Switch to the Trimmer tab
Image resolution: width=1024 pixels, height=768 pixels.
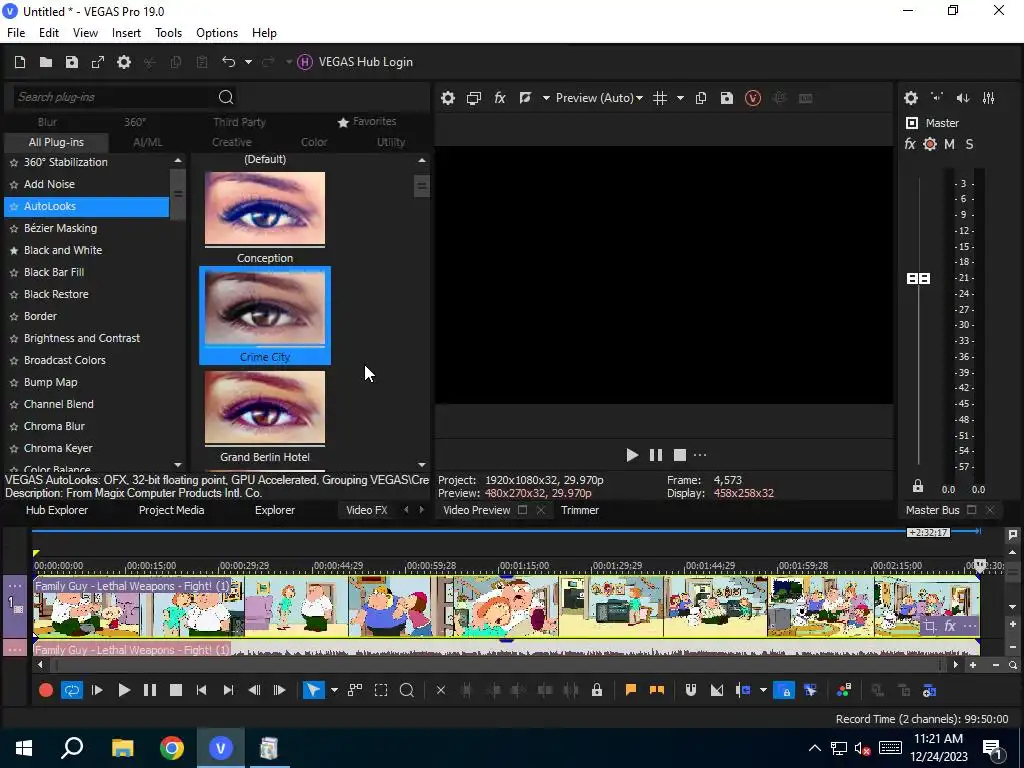click(x=580, y=510)
